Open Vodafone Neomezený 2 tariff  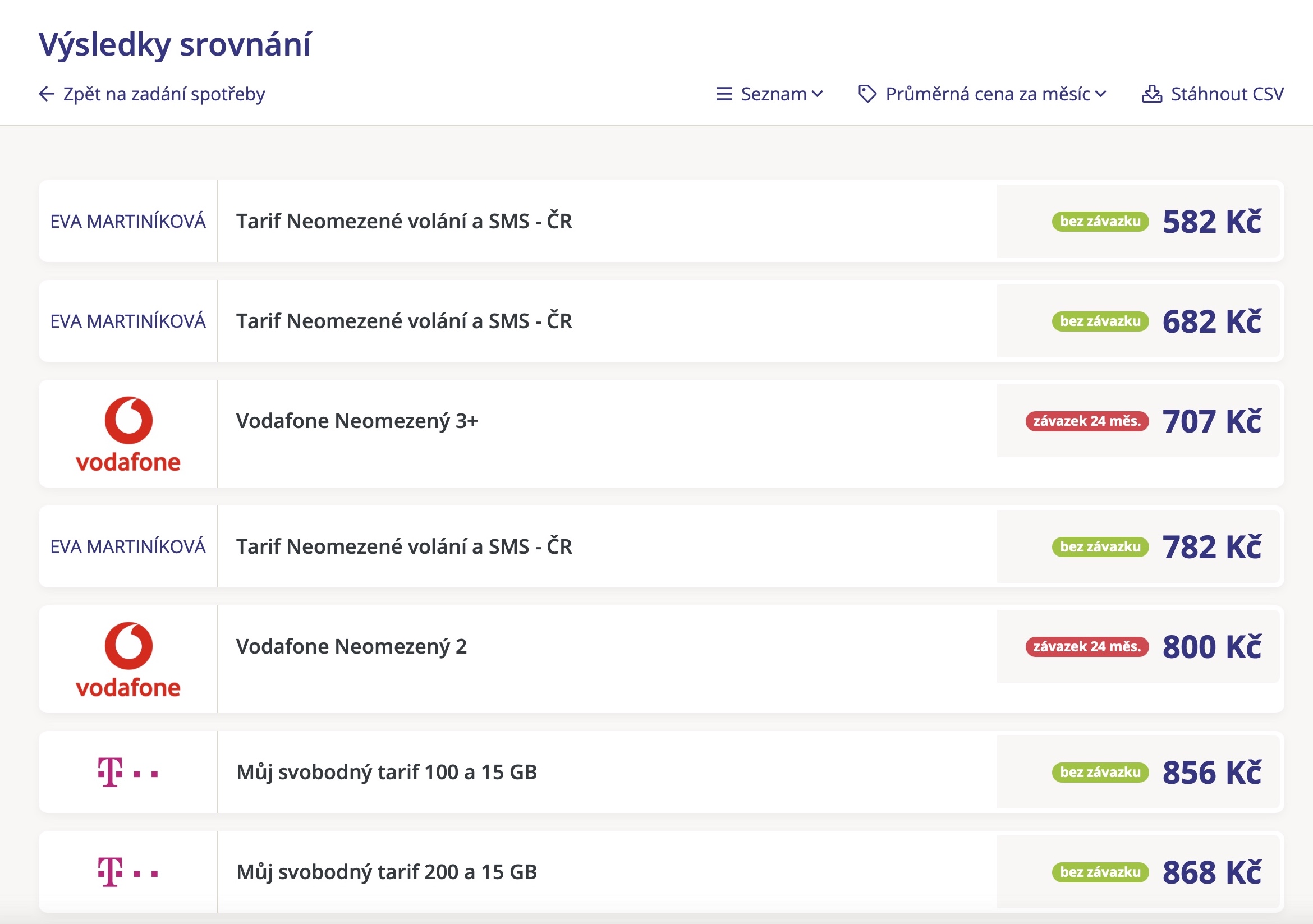pos(351,646)
